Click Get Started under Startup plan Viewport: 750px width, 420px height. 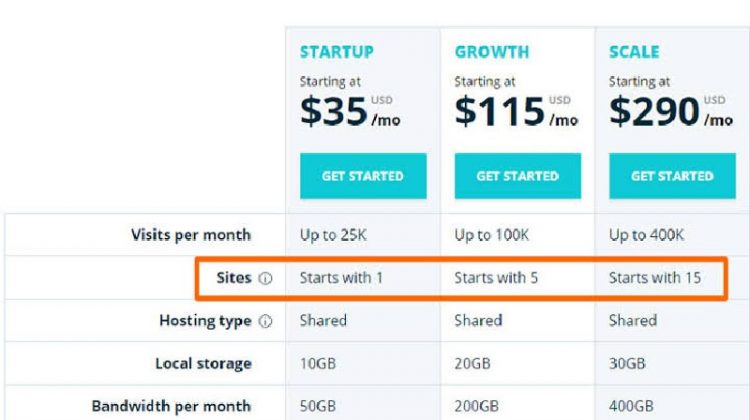pyautogui.click(x=363, y=176)
